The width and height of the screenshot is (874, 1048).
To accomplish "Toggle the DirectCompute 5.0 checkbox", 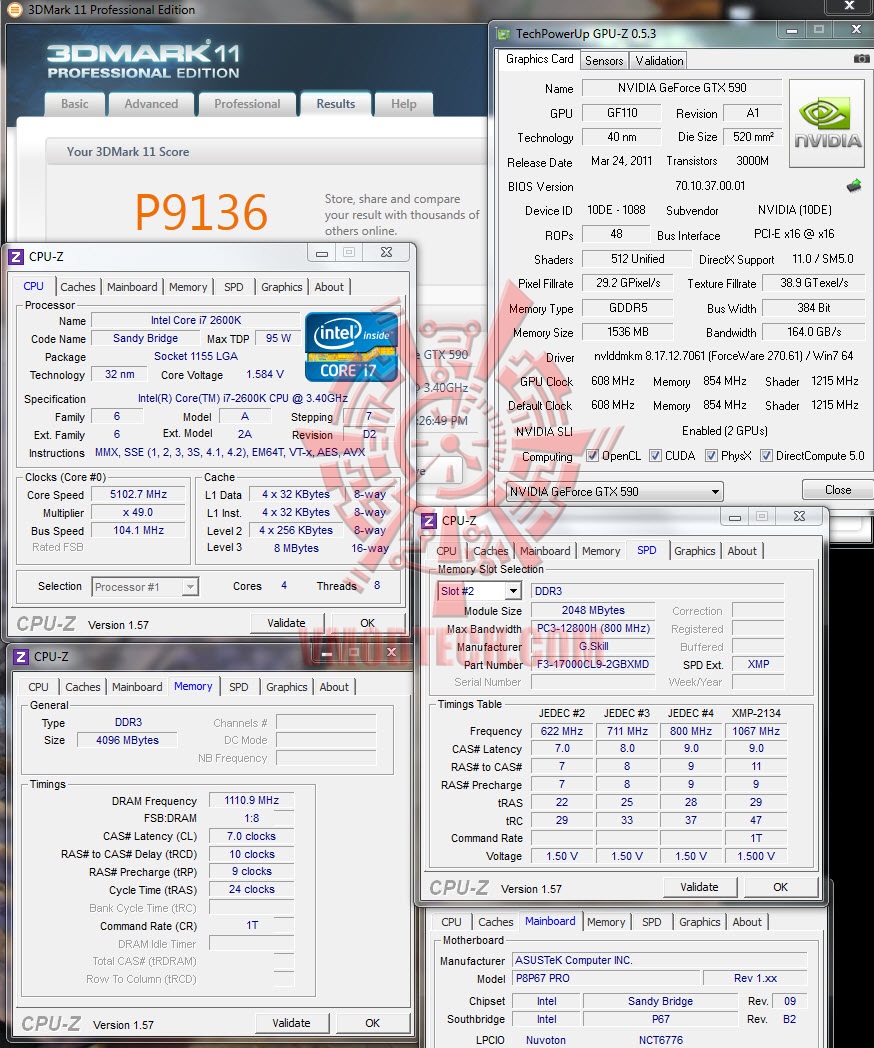I will [766, 455].
